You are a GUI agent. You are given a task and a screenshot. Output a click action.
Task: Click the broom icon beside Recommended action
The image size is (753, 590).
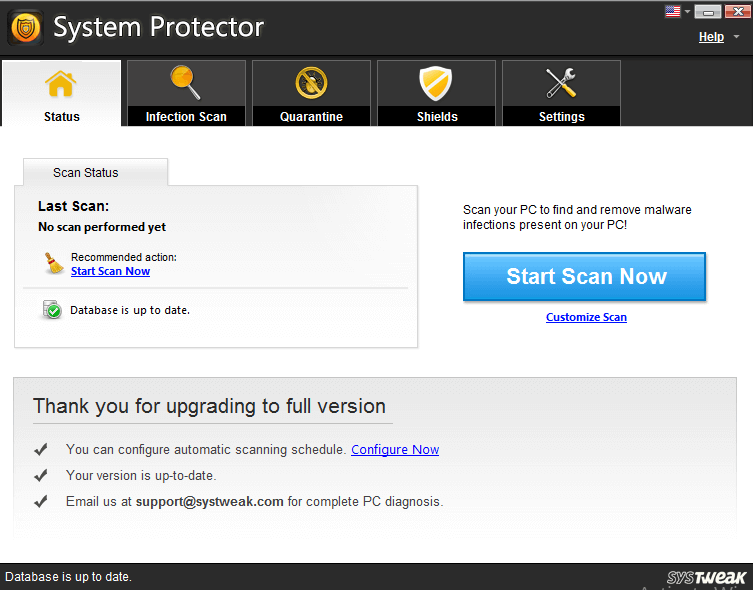point(54,264)
